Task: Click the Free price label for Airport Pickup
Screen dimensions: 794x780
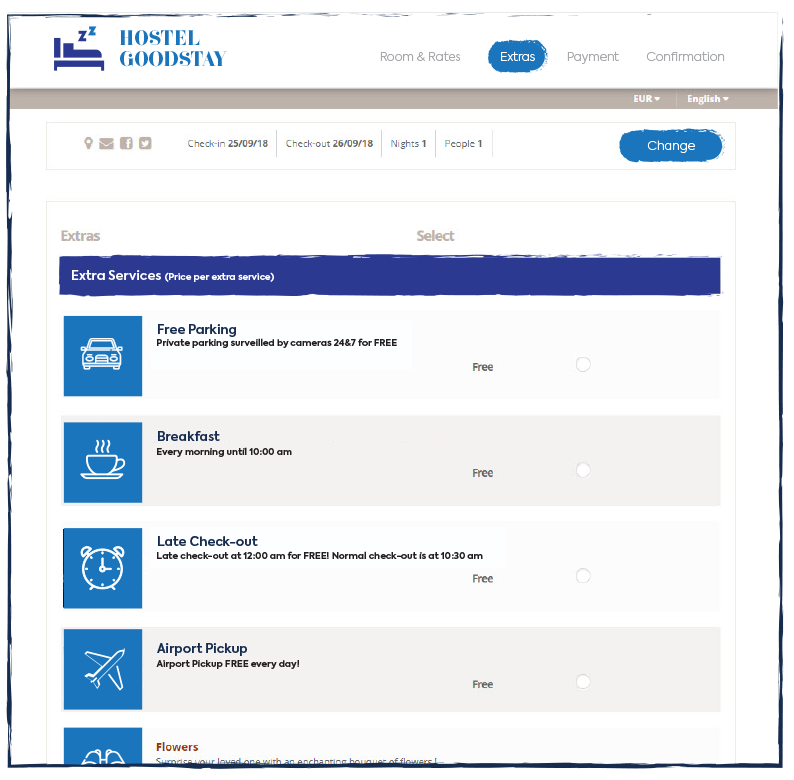Action: point(483,684)
